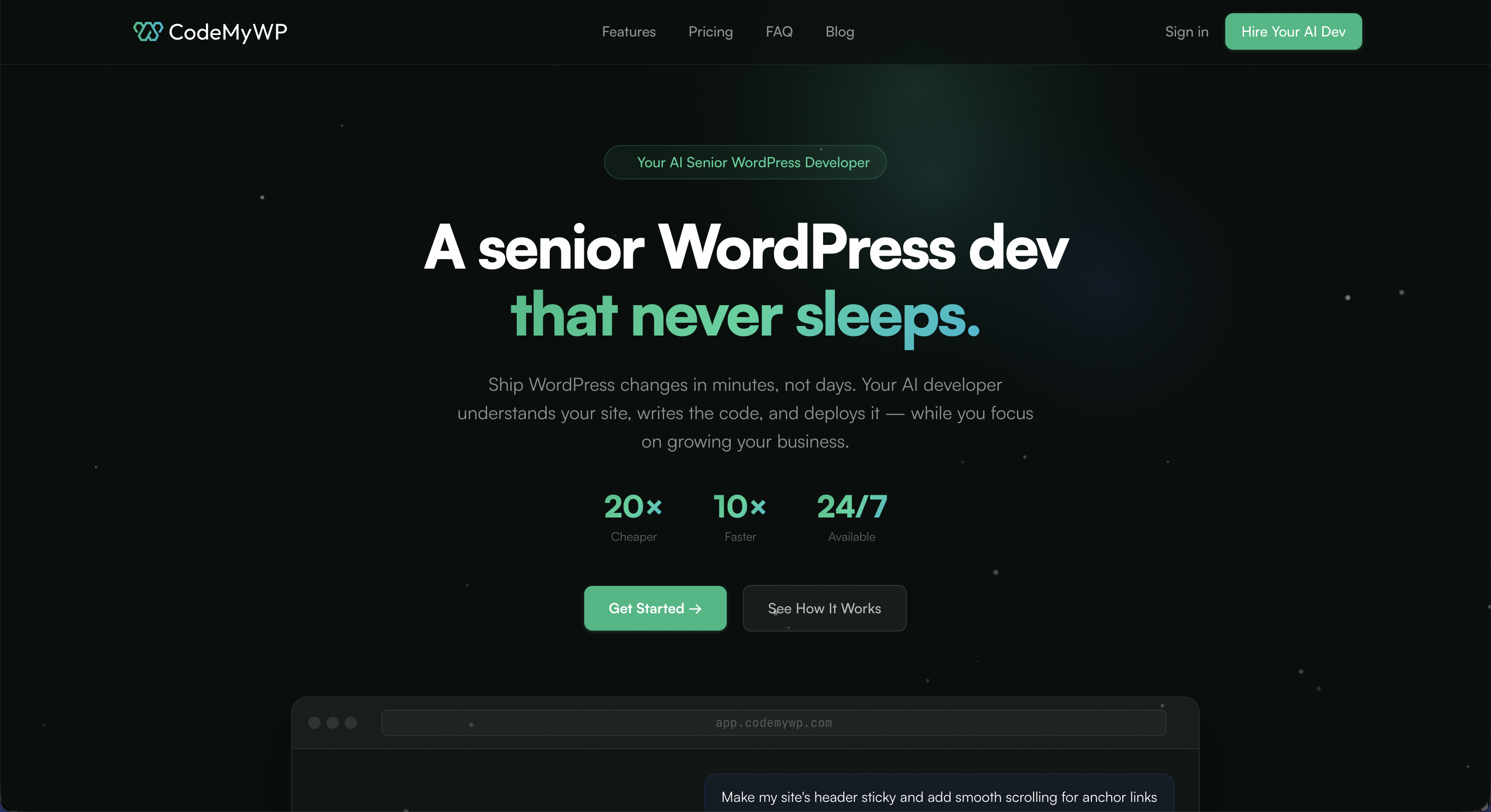Click the 'A senior WordPress dev' heading

pos(745,247)
